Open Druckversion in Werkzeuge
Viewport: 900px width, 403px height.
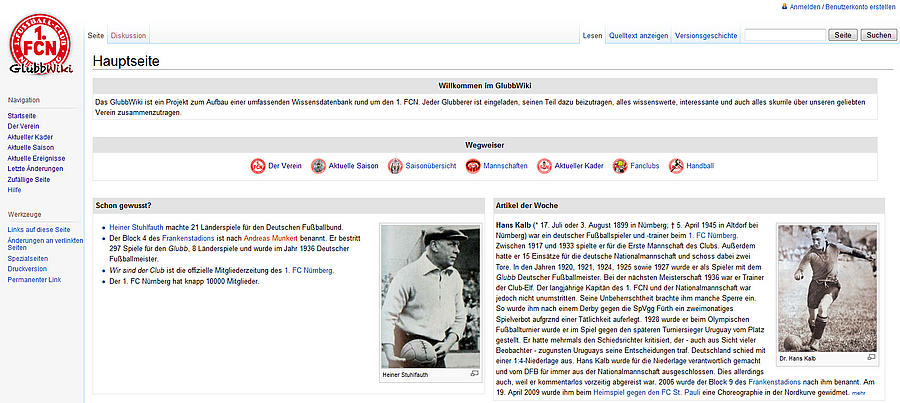(x=27, y=269)
